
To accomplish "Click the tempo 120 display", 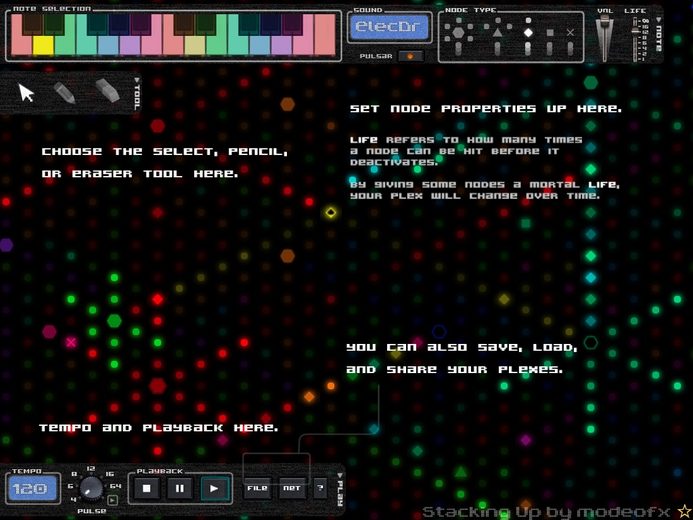I will pos(33,488).
